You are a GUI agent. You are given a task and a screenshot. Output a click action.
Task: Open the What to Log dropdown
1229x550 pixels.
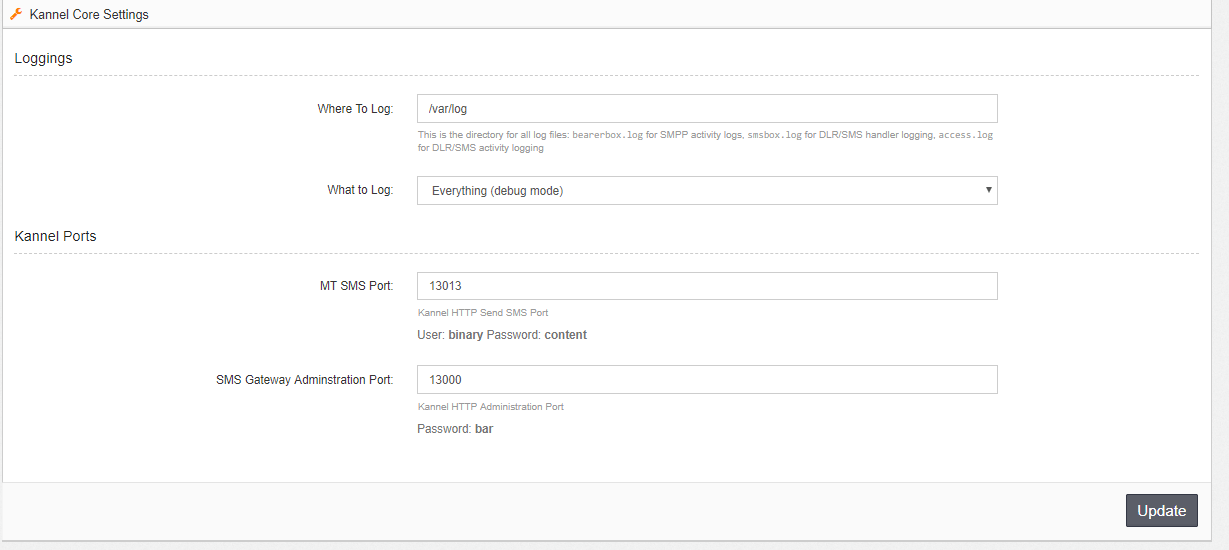[x=707, y=190]
